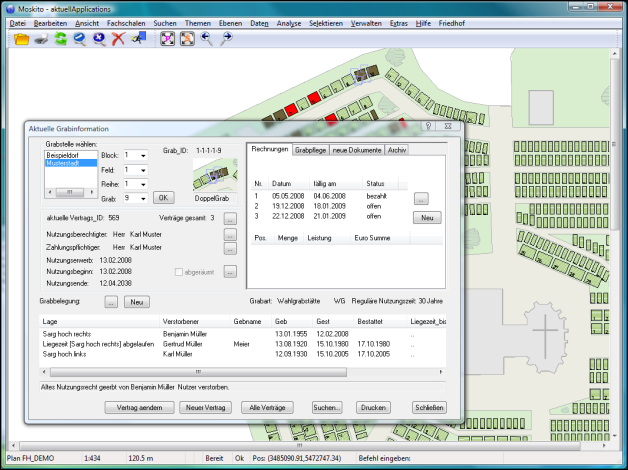This screenshot has width=628, height=470.
Task: Select invoice dated 22.12.2008
Action: 331,216
